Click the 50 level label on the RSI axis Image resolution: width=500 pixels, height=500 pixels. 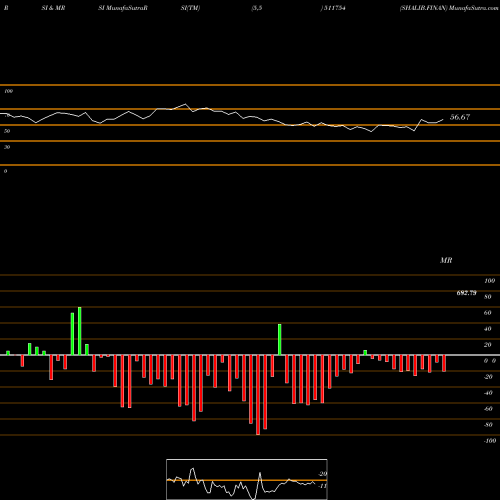7,131
